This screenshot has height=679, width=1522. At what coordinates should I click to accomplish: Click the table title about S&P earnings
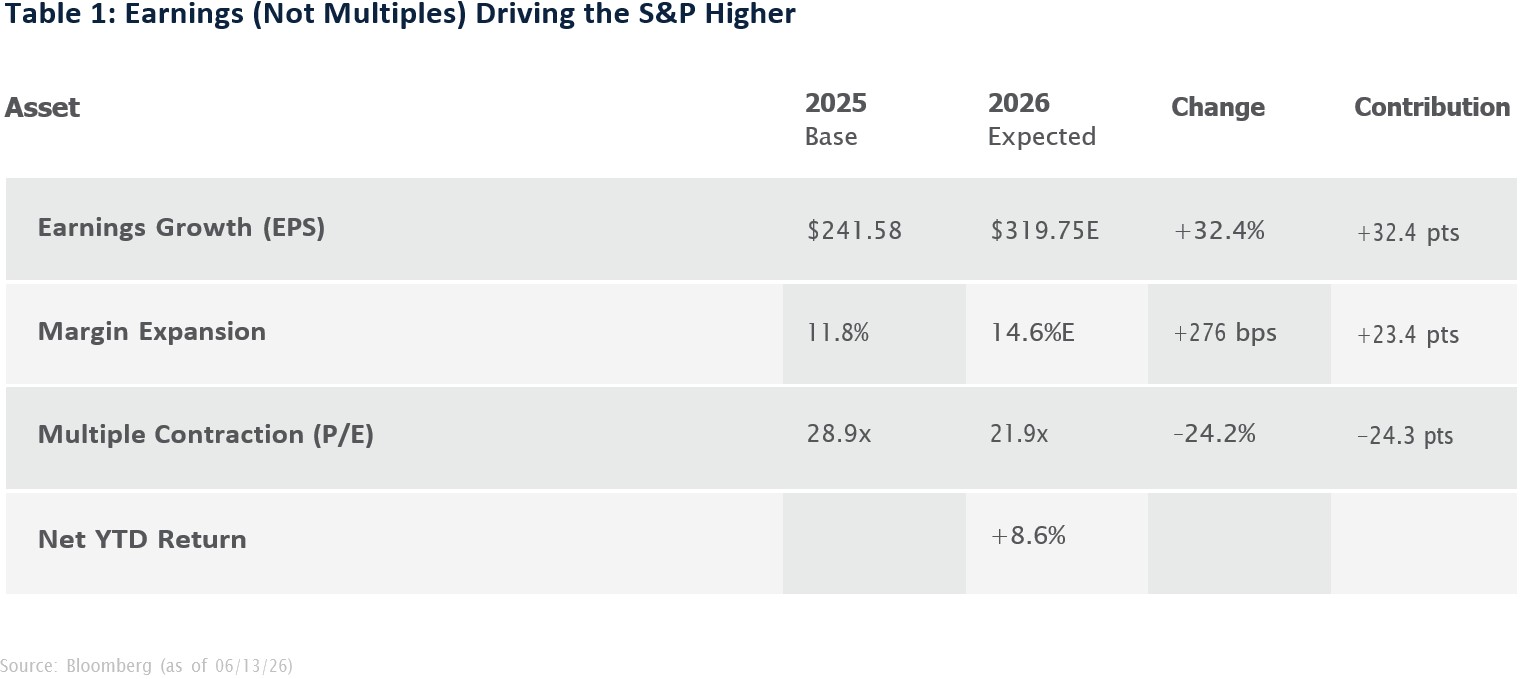click(x=401, y=16)
